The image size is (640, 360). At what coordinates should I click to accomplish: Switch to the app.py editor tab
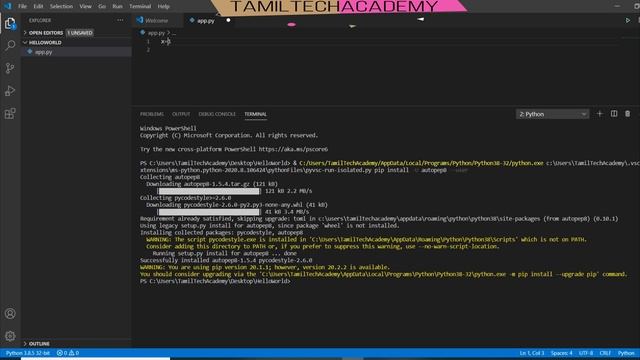206,20
